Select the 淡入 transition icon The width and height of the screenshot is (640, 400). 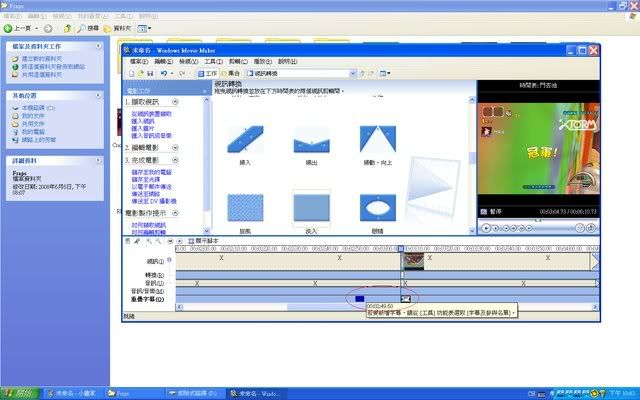point(311,207)
